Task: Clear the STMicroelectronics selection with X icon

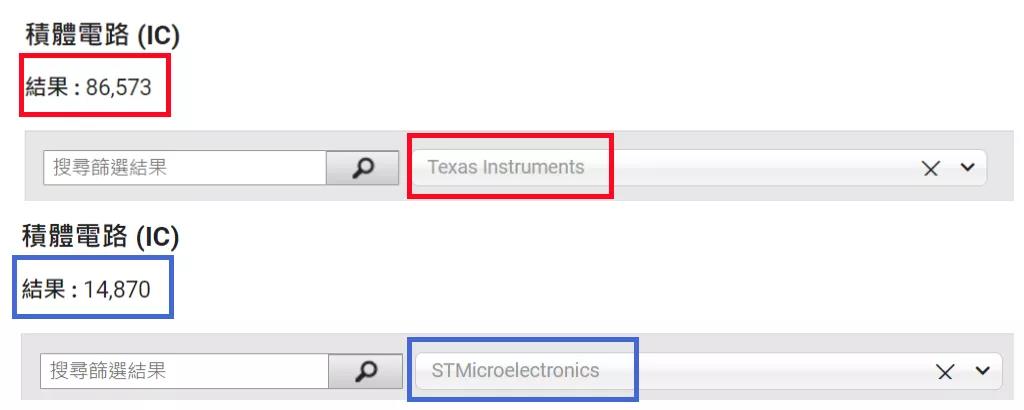Action: (945, 372)
